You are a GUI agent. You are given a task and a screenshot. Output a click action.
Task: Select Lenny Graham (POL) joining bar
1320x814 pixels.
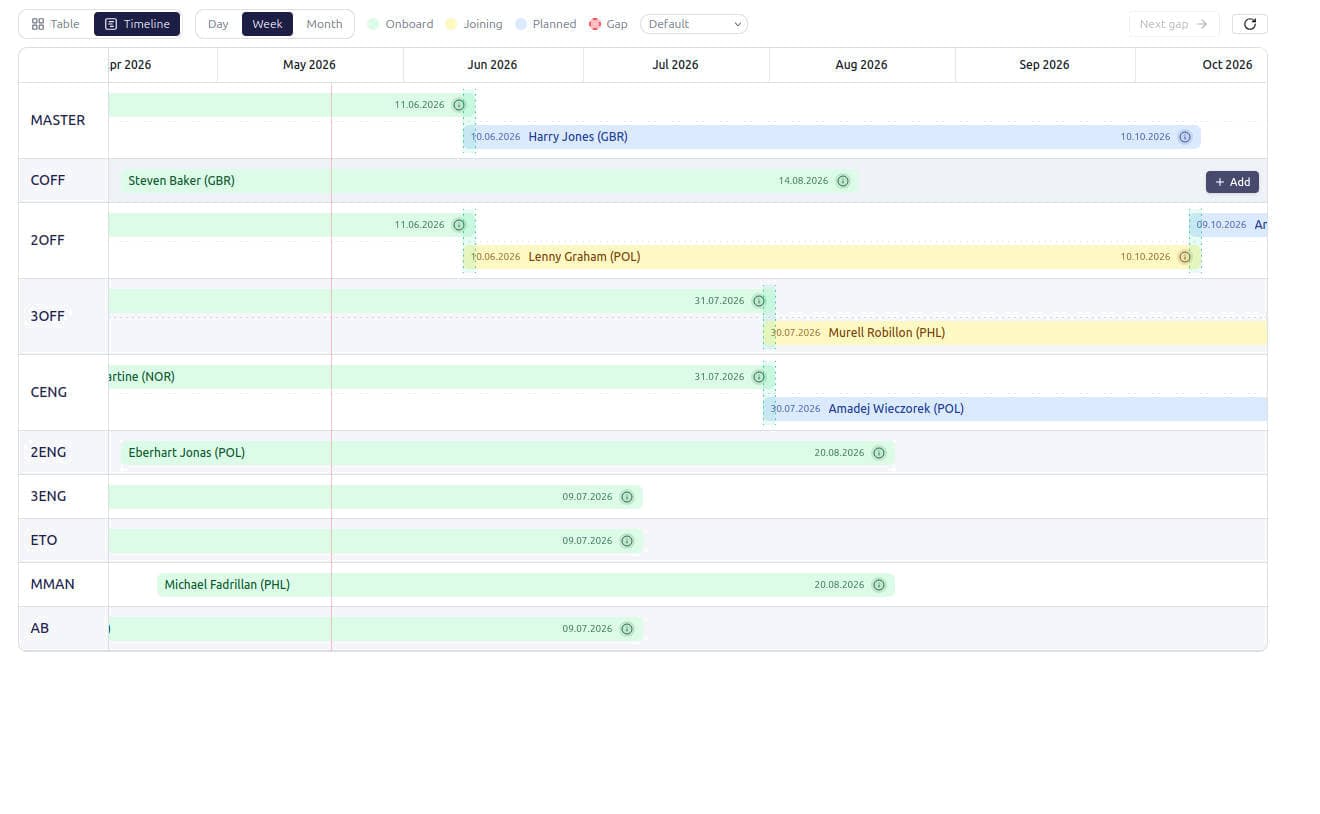pyautogui.click(x=832, y=257)
